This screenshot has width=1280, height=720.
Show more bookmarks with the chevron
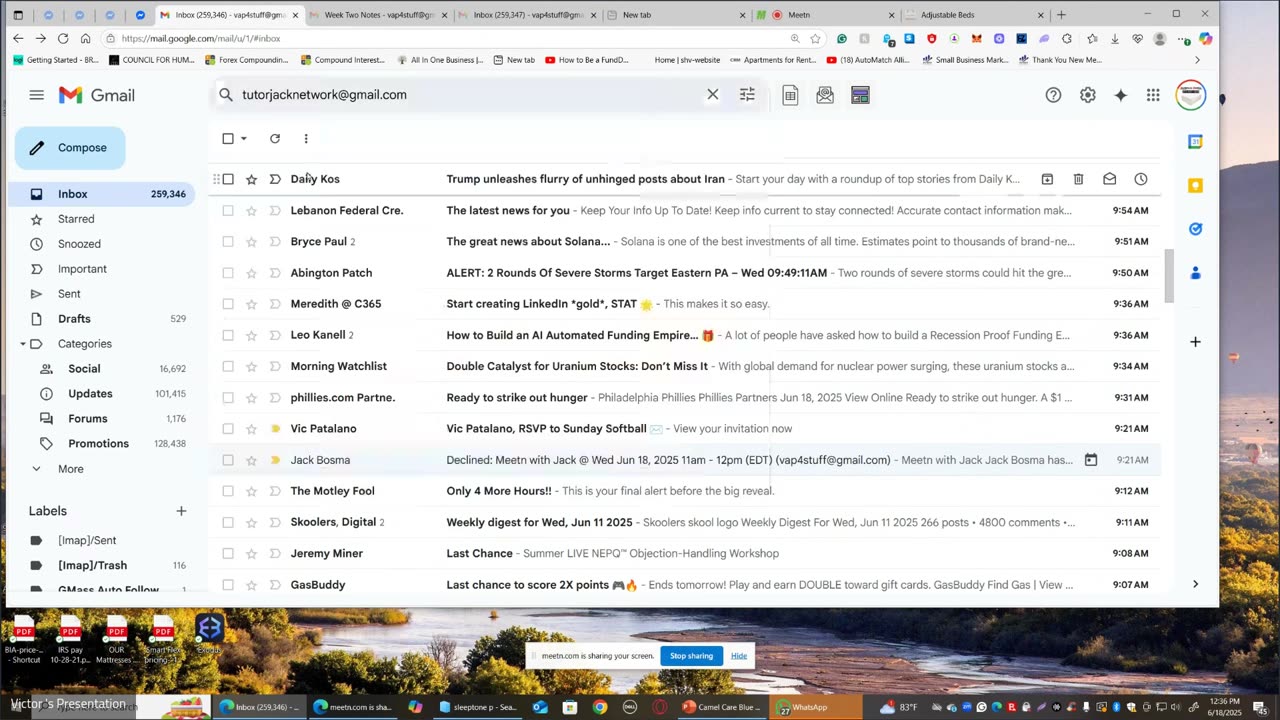(1197, 60)
